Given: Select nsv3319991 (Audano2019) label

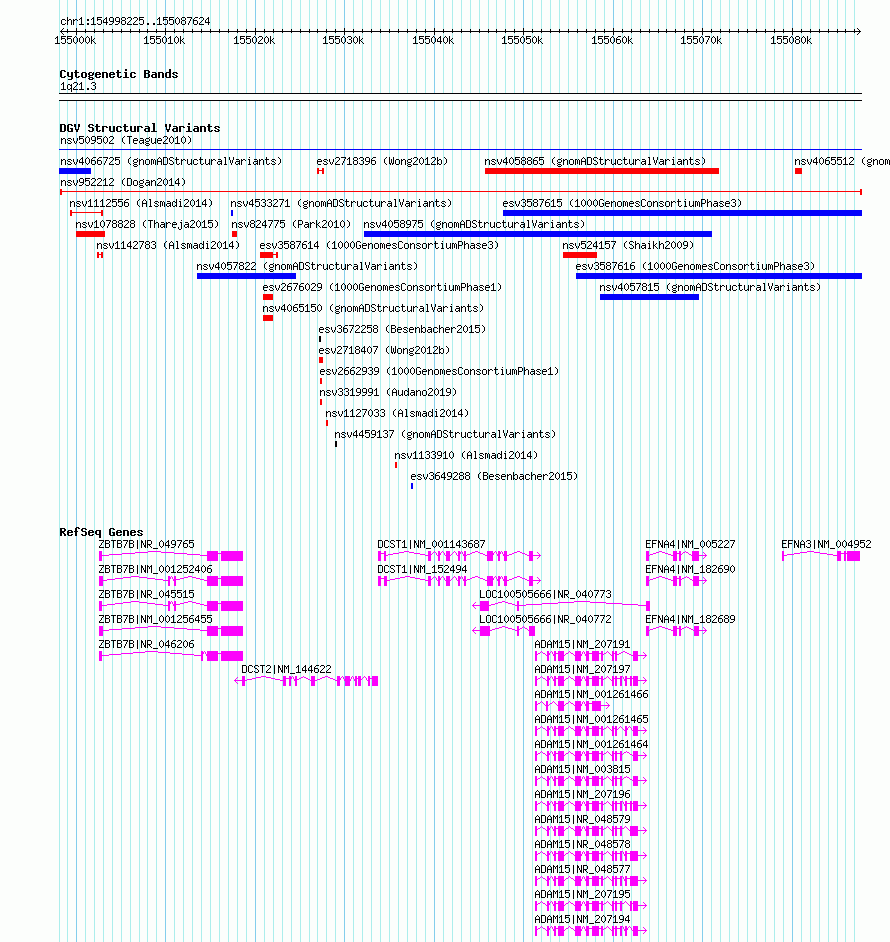Looking at the screenshot, I should [388, 393].
